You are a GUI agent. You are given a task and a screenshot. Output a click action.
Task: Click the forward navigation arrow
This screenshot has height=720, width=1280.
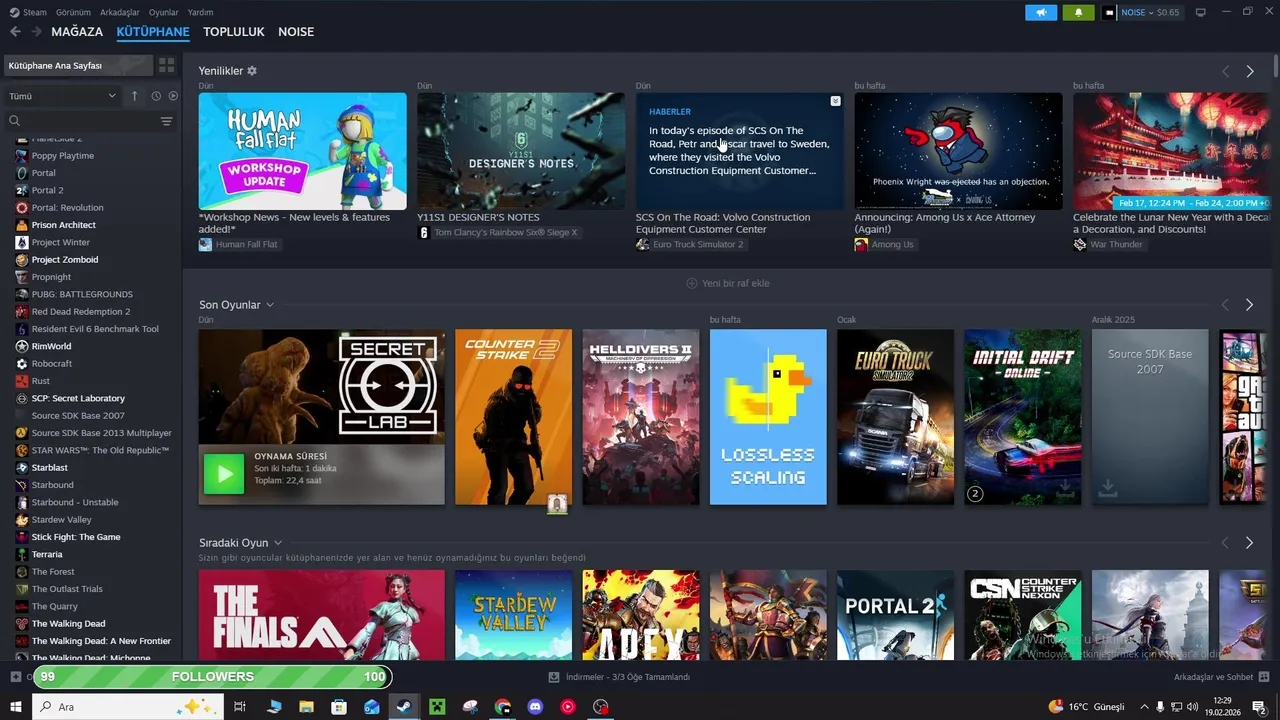(37, 32)
